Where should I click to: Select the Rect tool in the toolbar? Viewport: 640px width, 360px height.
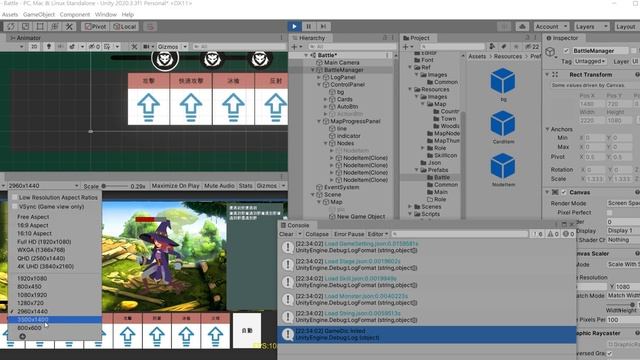tap(40, 27)
